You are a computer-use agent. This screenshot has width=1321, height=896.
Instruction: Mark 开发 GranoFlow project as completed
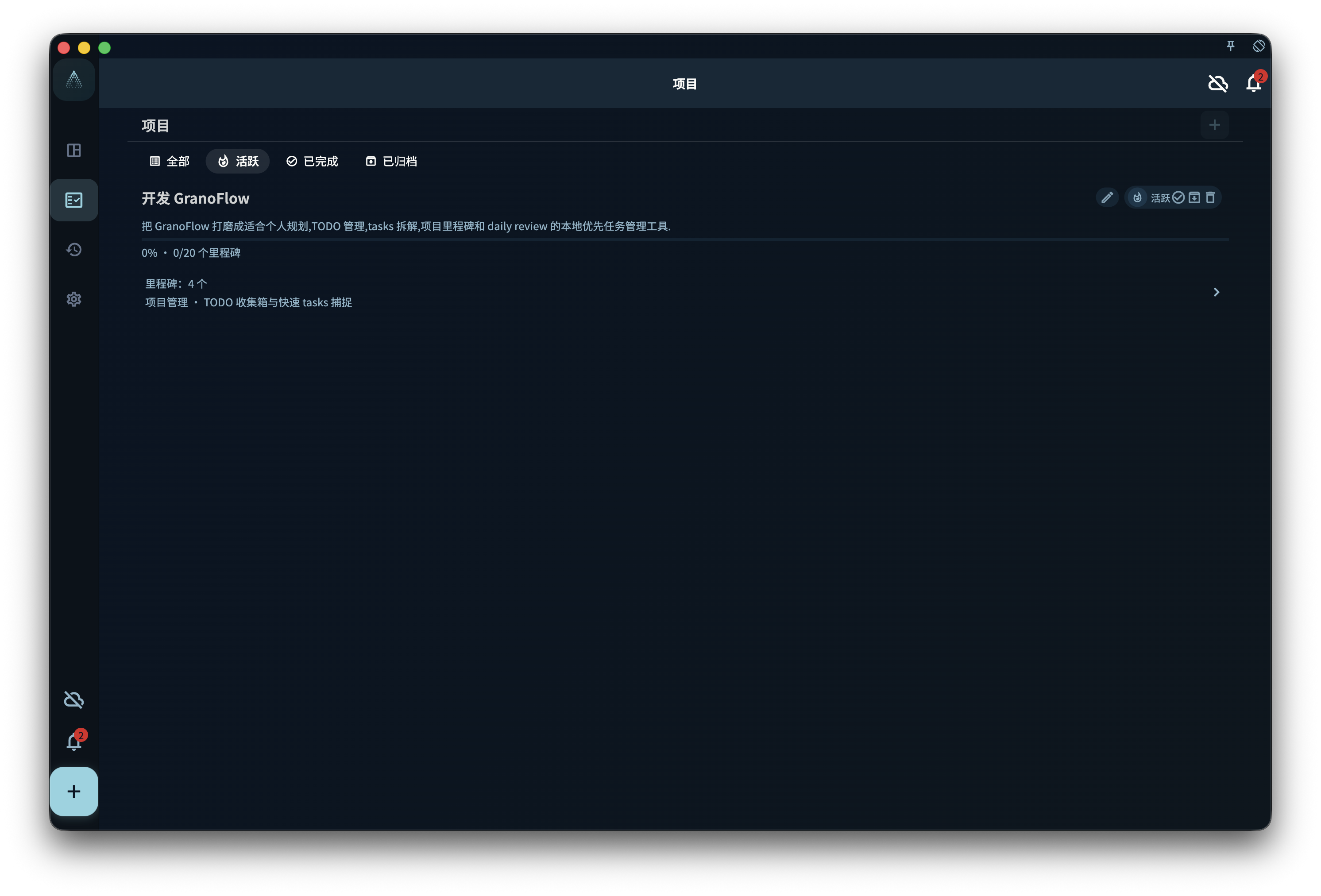point(1178,197)
